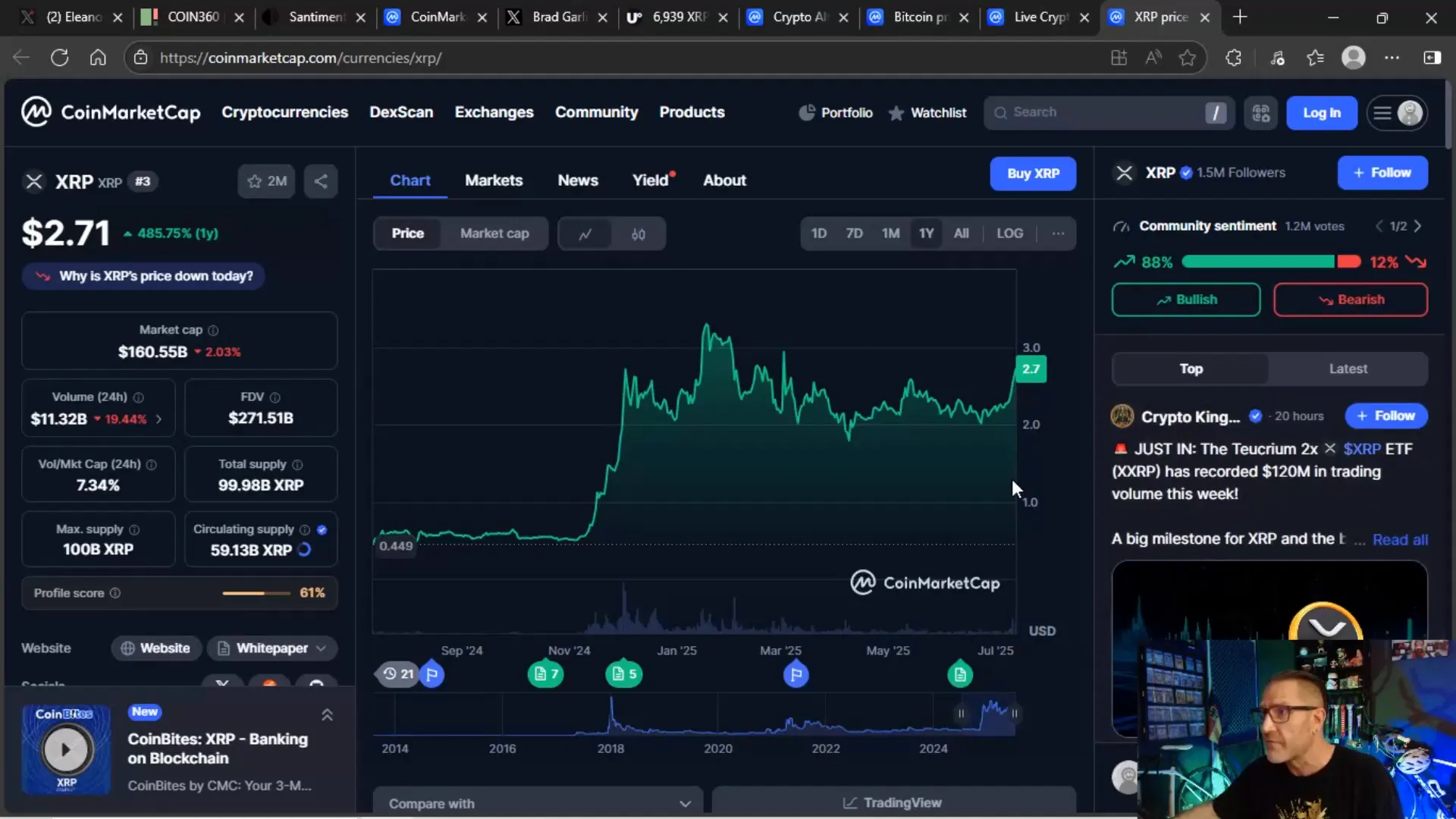Follow the XRP community page

point(1382,173)
